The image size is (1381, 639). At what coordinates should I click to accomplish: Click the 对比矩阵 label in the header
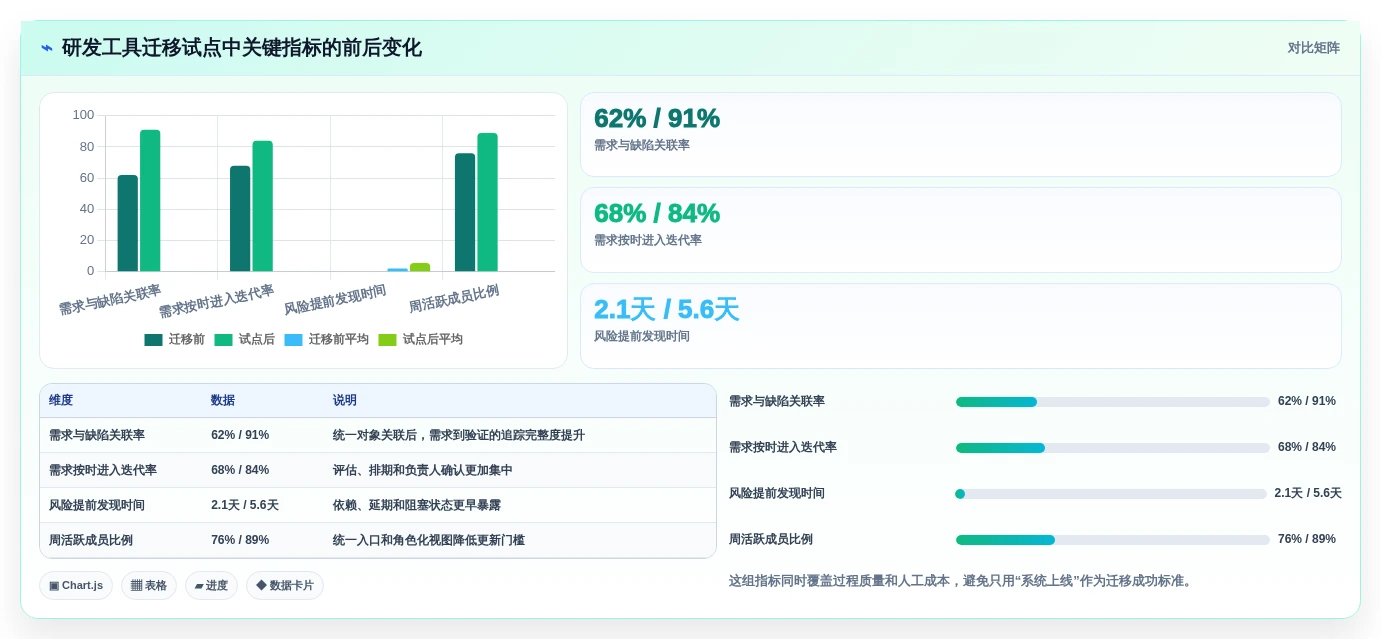pos(1313,48)
